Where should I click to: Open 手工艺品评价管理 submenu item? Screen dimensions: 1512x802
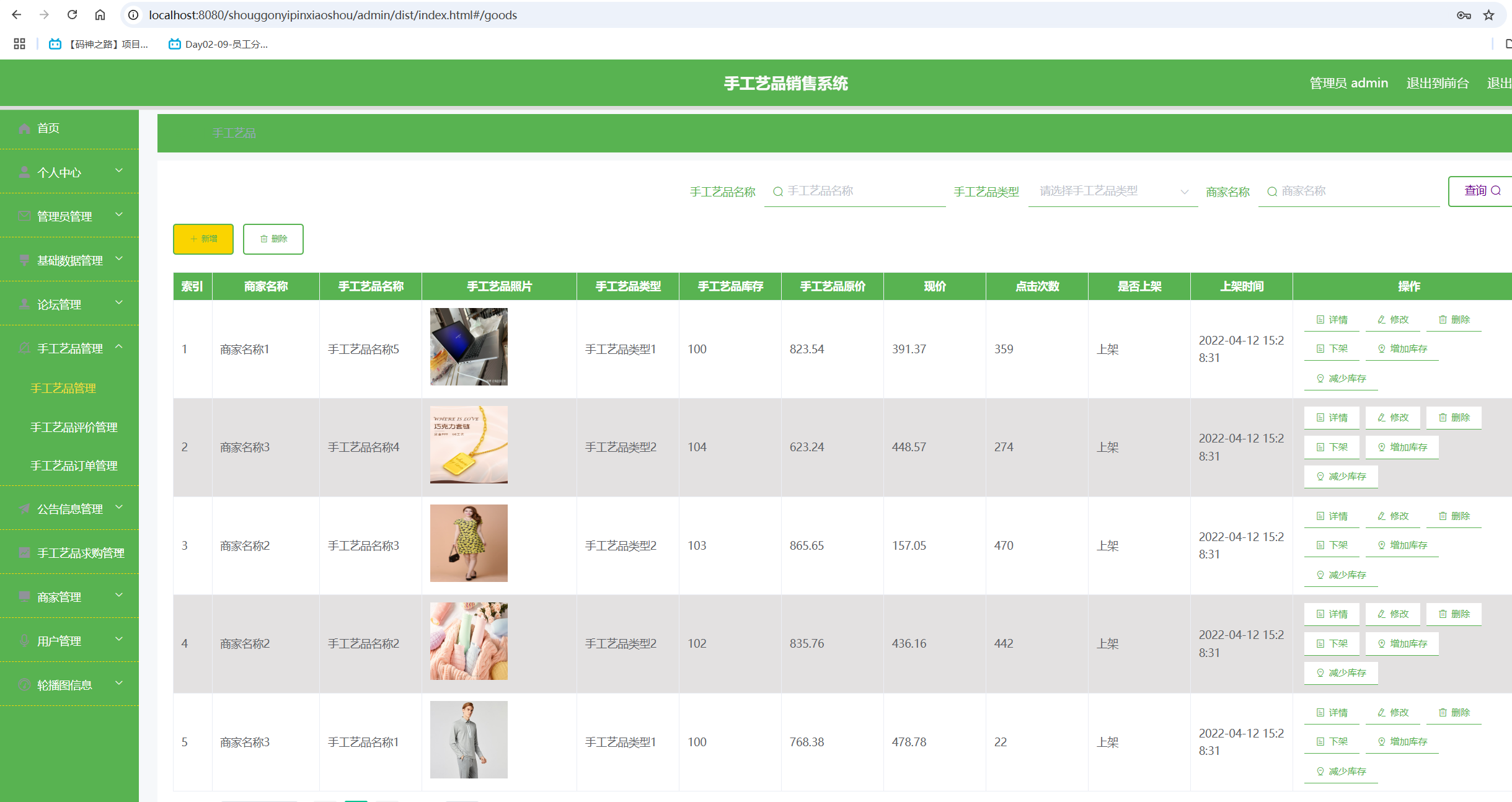[74, 427]
